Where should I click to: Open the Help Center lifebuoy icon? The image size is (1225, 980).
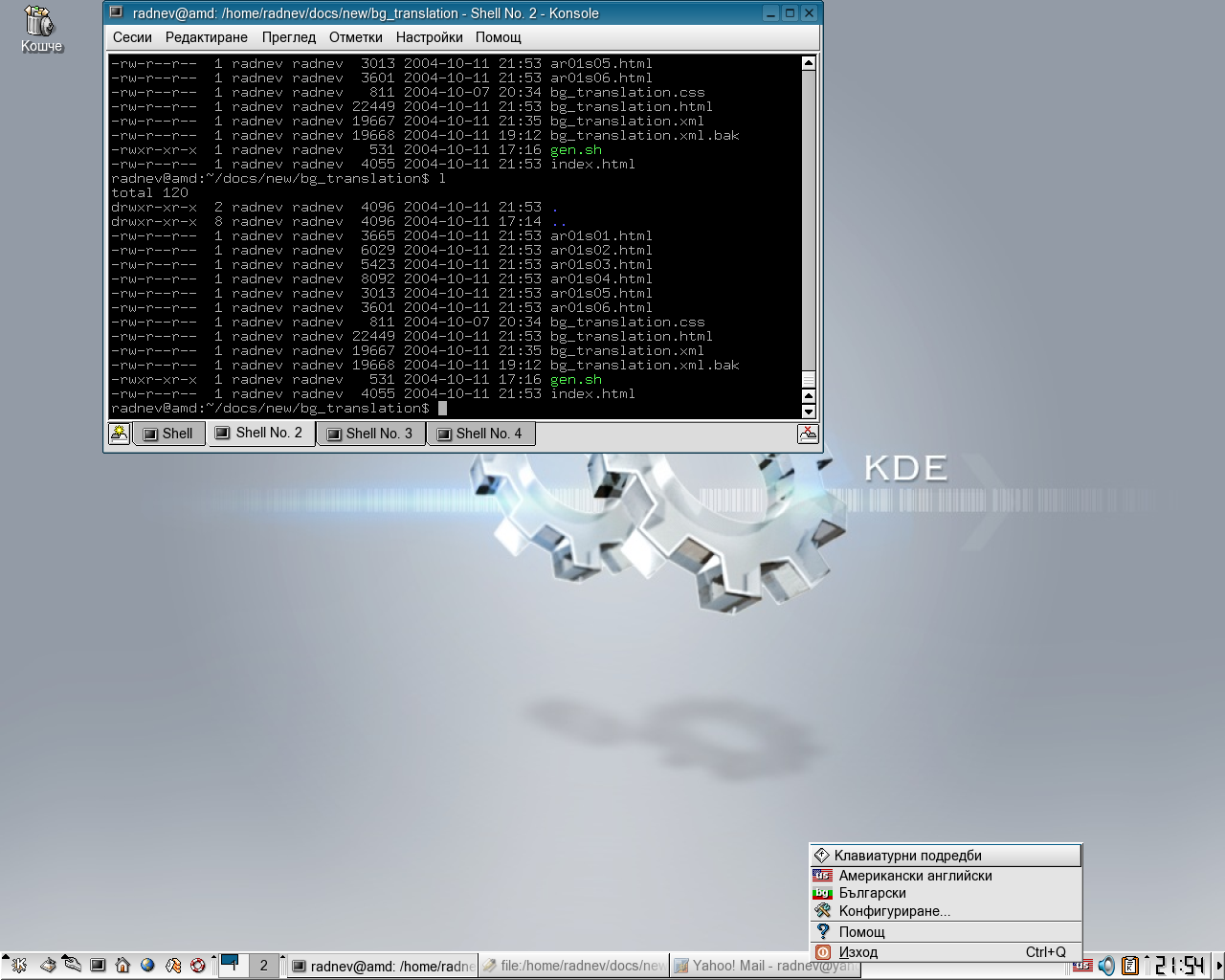click(x=198, y=966)
